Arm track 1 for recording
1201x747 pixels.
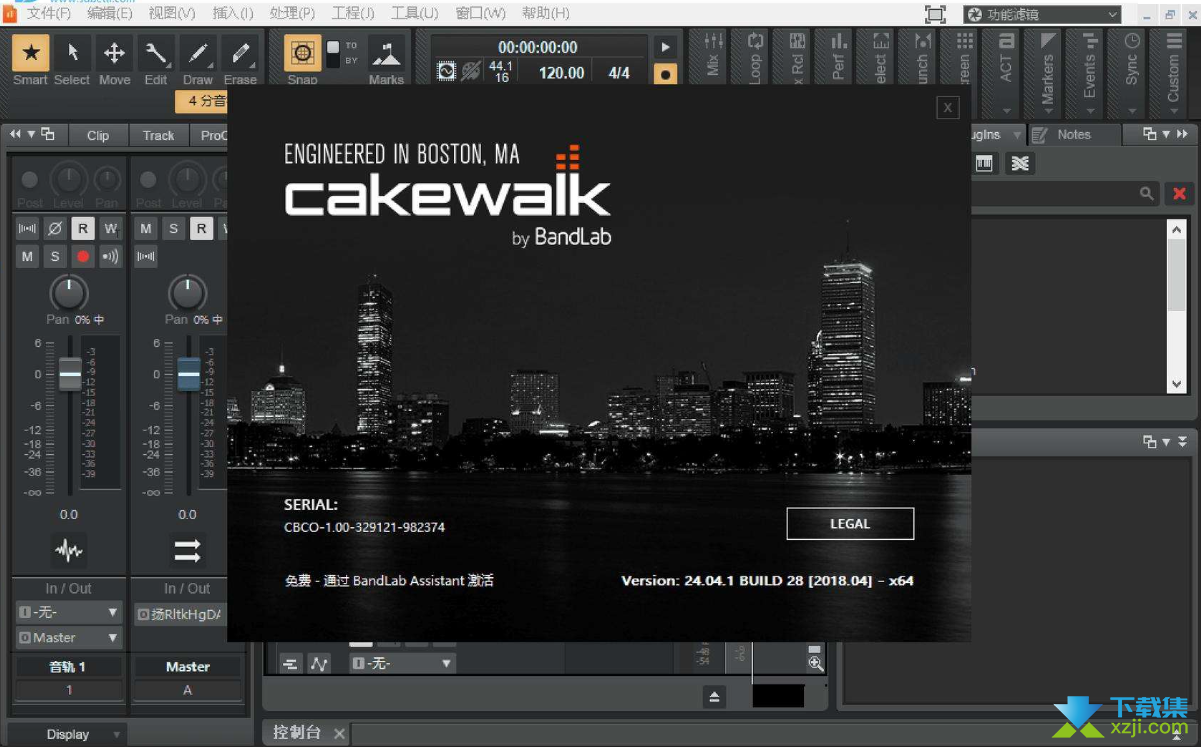click(83, 257)
